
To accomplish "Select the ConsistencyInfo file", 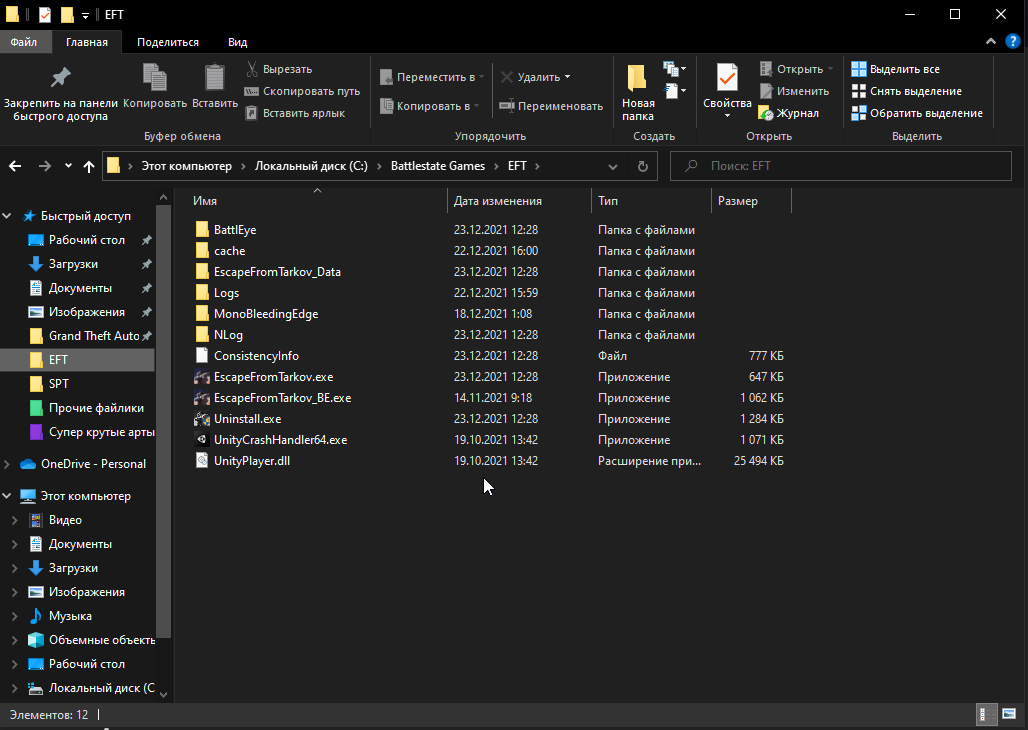I will (256, 355).
